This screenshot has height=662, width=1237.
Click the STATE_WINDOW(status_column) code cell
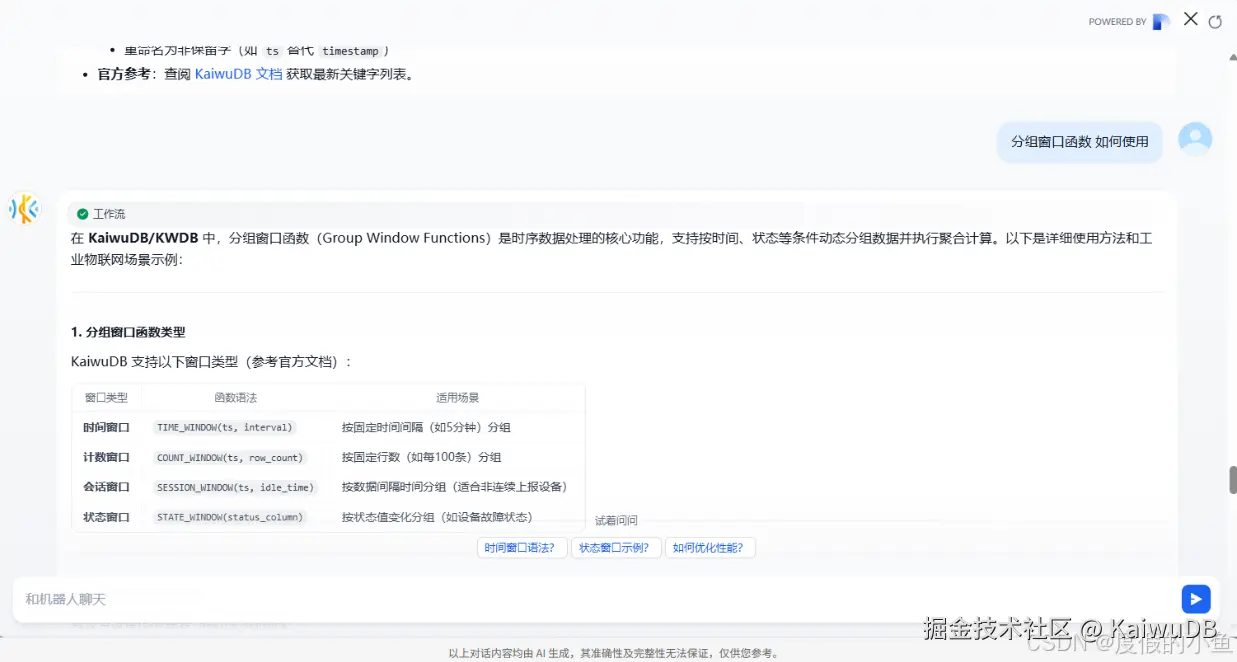[229, 517]
